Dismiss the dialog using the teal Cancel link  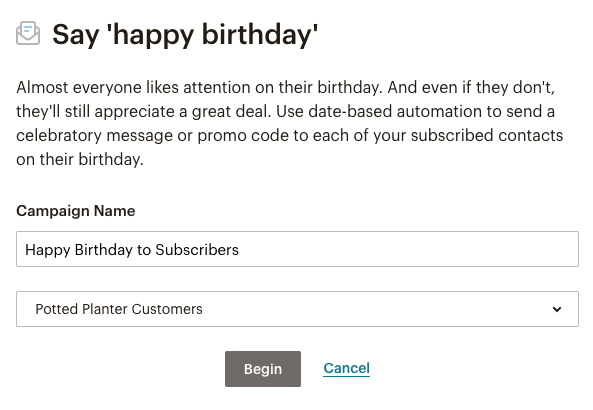pyautogui.click(x=346, y=368)
